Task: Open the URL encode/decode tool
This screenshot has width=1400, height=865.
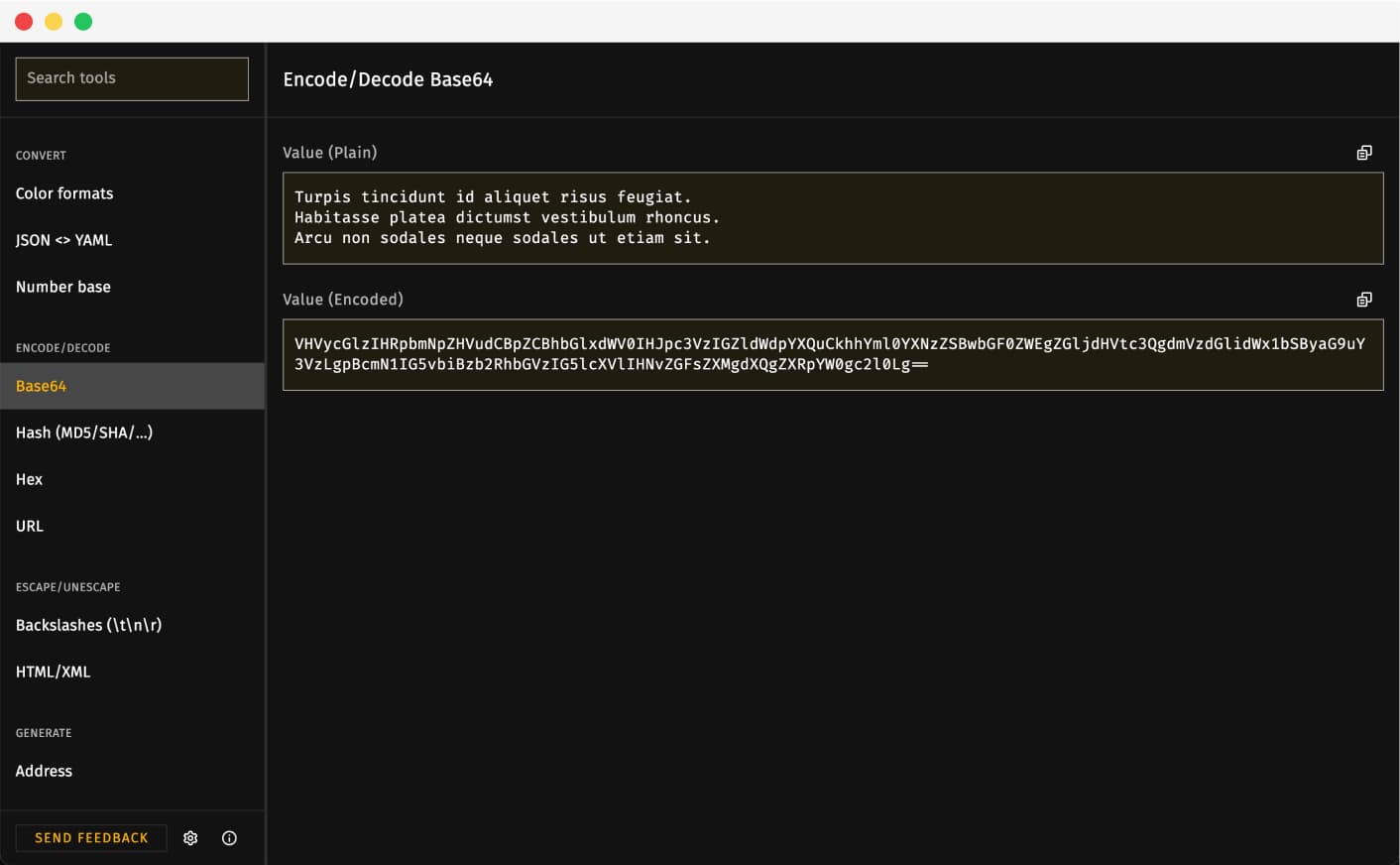Action: [x=132, y=526]
